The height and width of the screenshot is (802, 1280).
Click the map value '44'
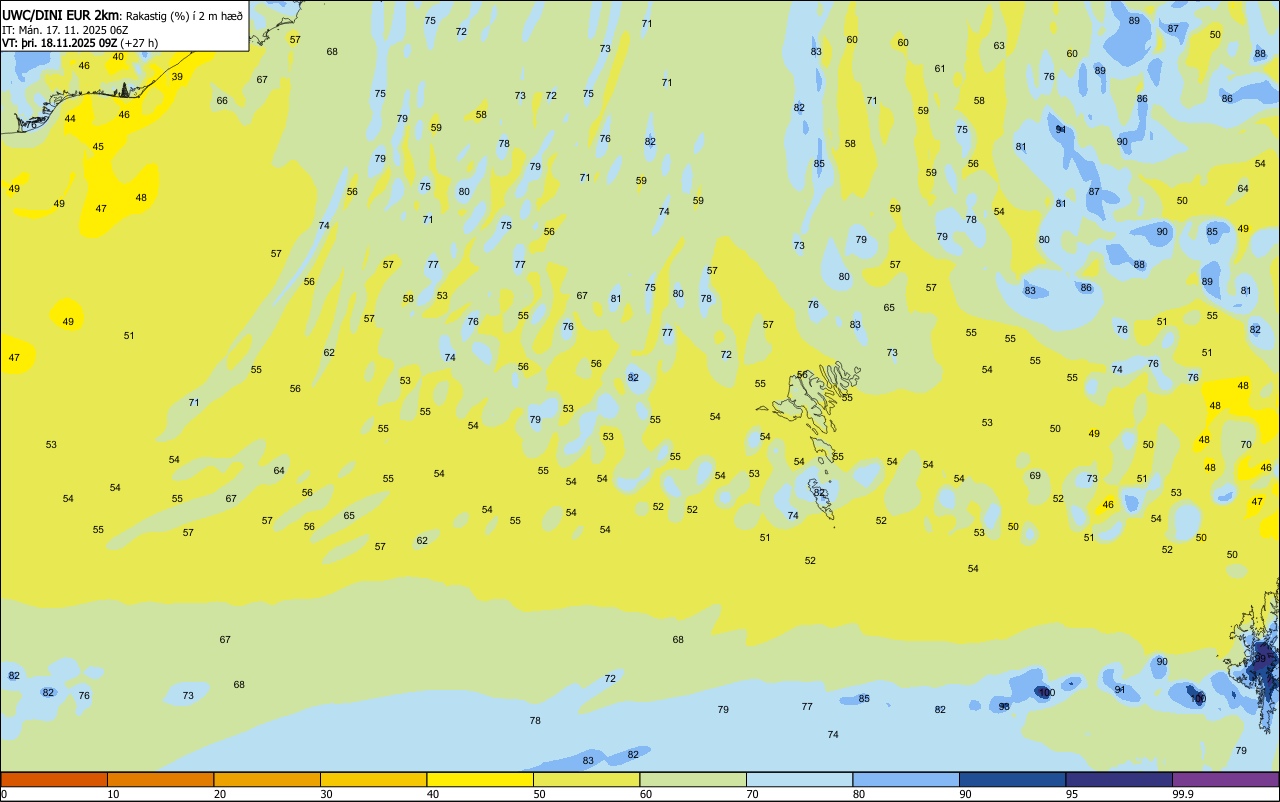pos(70,119)
